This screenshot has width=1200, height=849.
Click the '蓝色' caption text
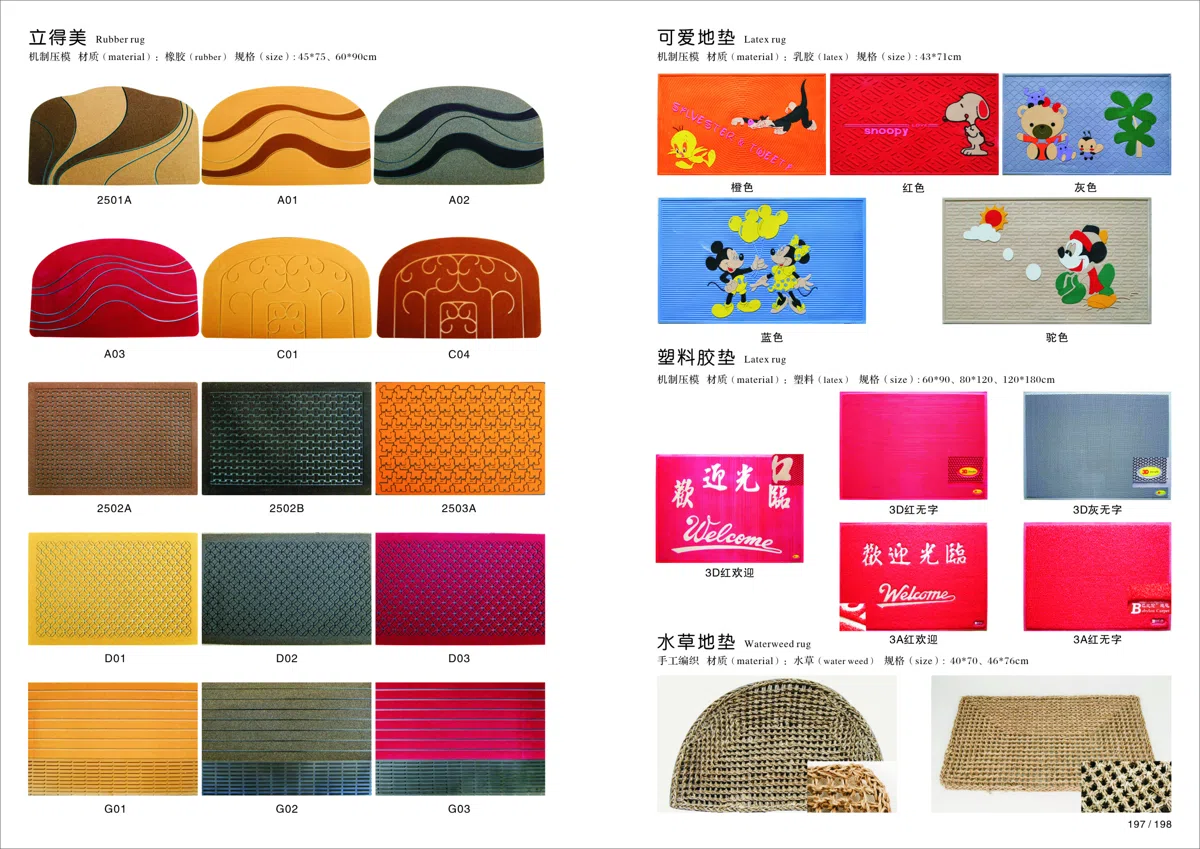[x=772, y=338]
